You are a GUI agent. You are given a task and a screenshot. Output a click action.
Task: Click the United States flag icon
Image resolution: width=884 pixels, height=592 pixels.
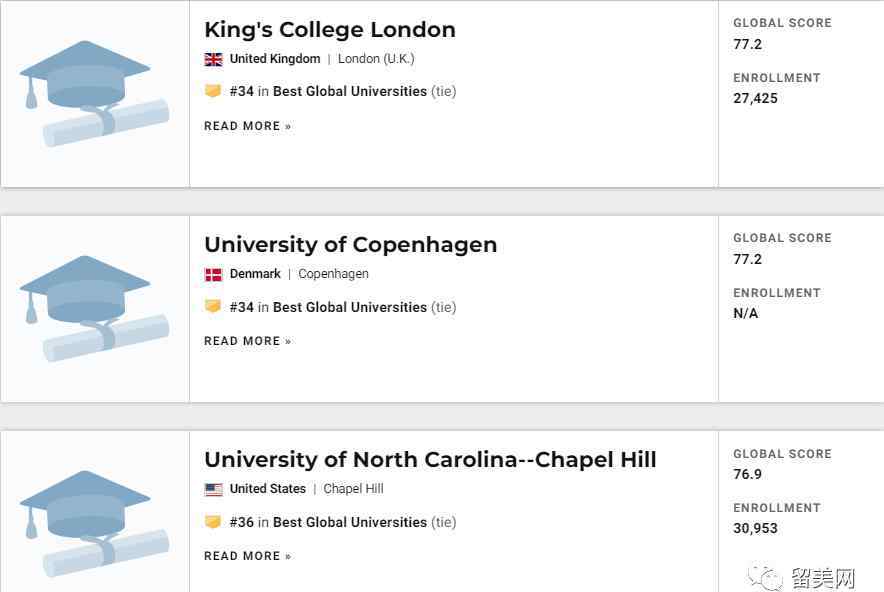click(213, 489)
